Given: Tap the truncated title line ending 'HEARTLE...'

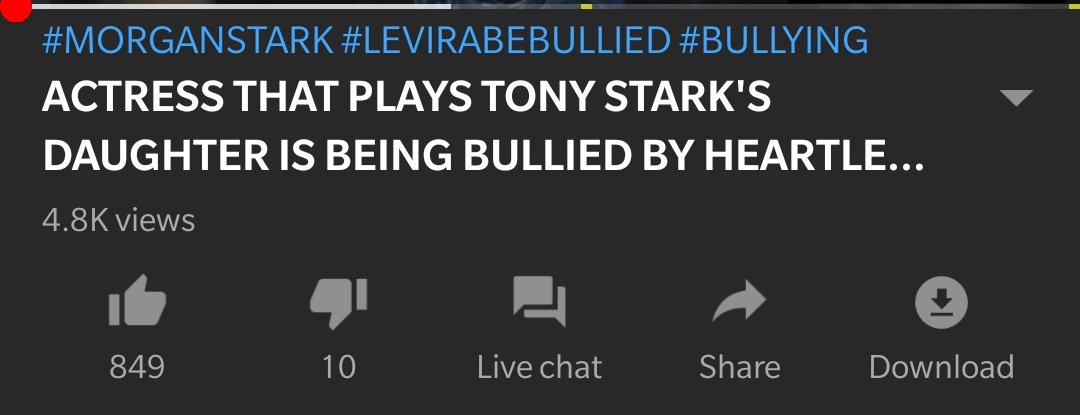Looking at the screenshot, I should click(x=482, y=156).
